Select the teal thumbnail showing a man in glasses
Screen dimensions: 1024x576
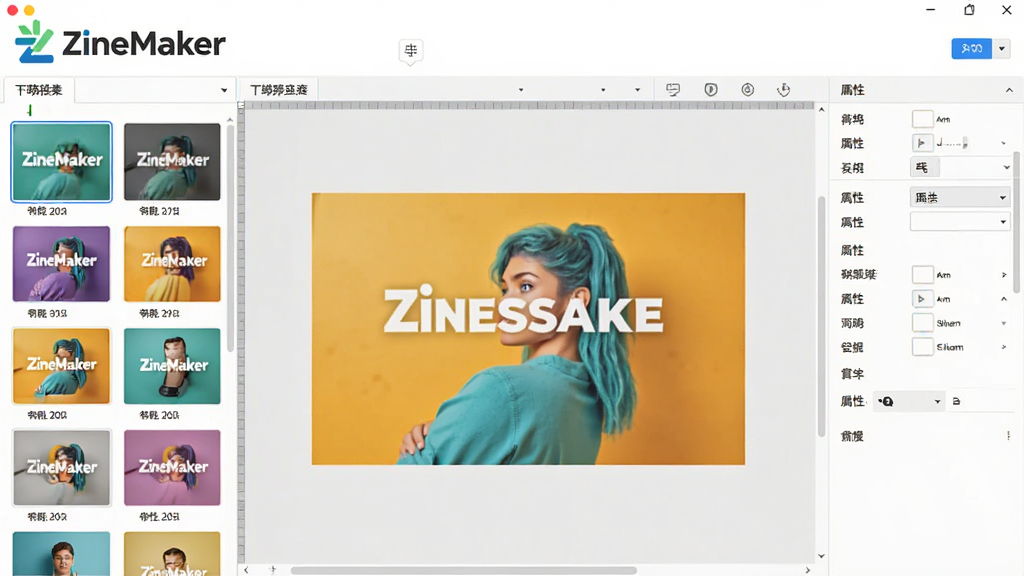[61, 553]
